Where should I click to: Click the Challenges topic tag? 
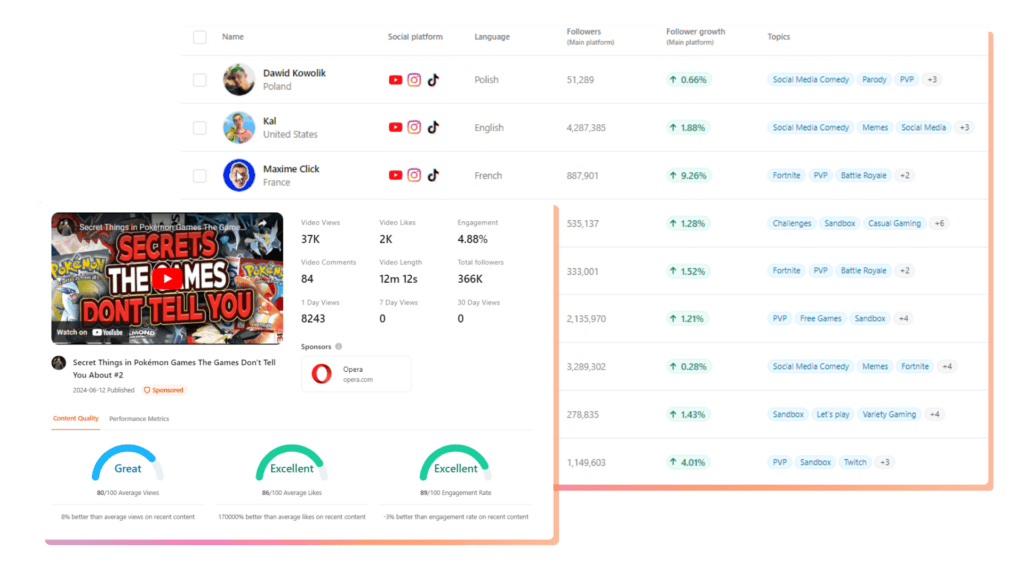[x=792, y=223]
